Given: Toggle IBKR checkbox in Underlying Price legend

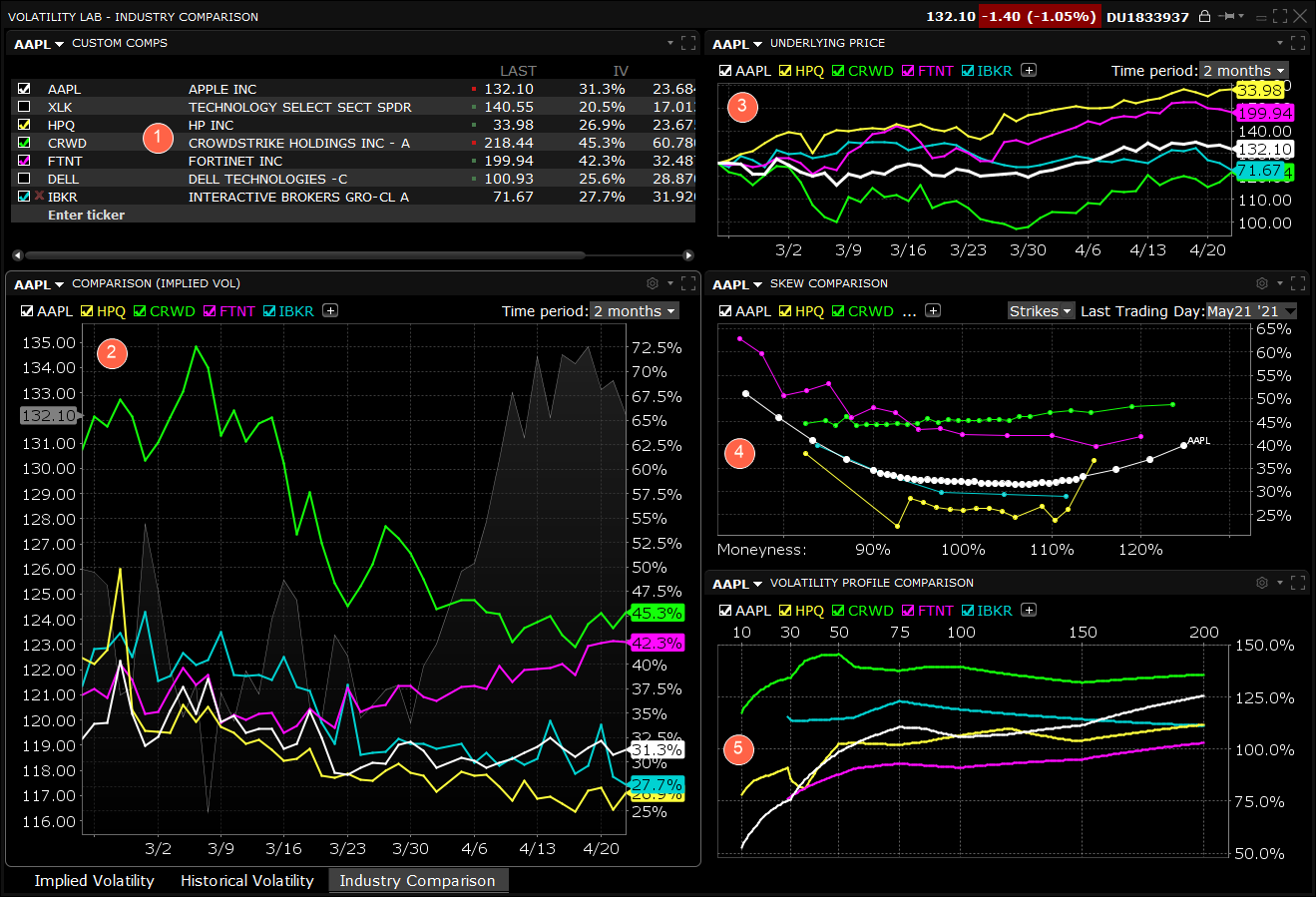Looking at the screenshot, I should coord(968,71).
